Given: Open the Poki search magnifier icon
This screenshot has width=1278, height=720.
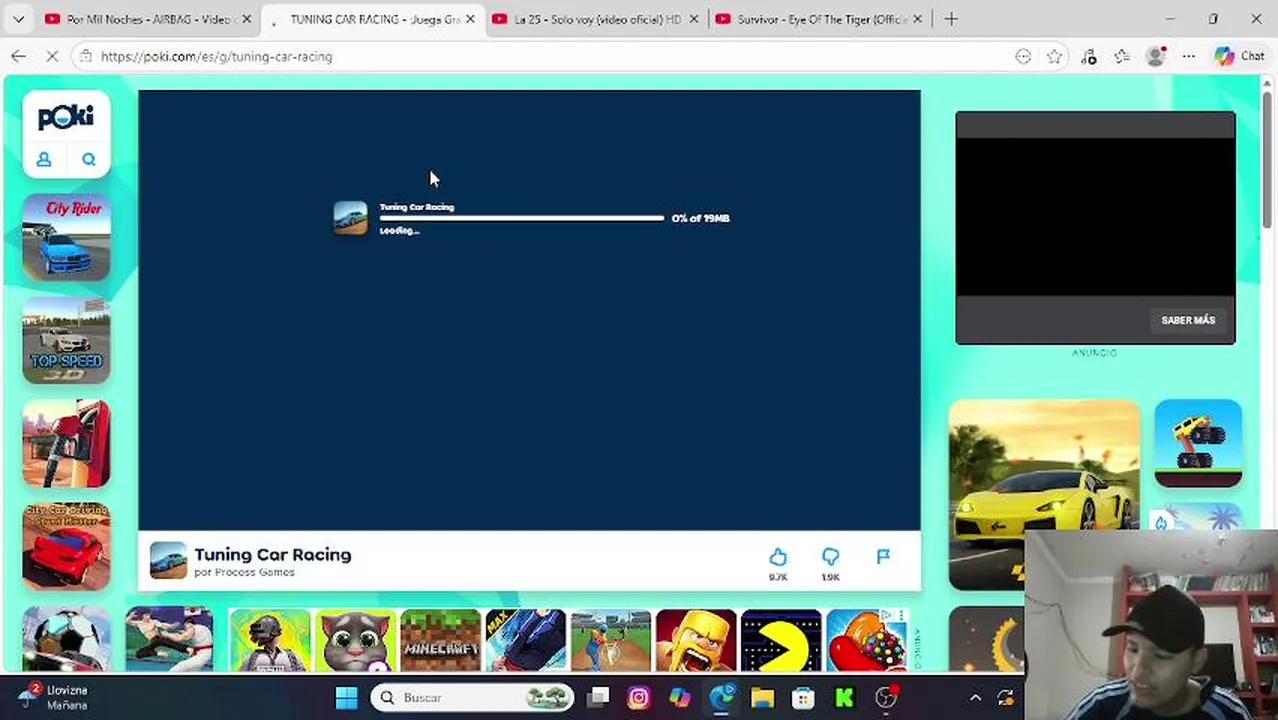Looking at the screenshot, I should pyautogui.click(x=89, y=159).
